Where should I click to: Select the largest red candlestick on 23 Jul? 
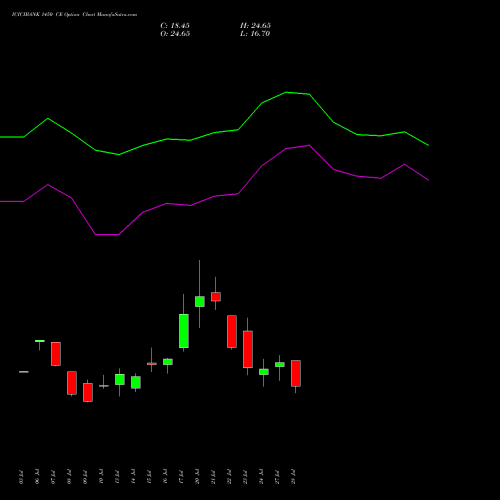tap(248, 349)
